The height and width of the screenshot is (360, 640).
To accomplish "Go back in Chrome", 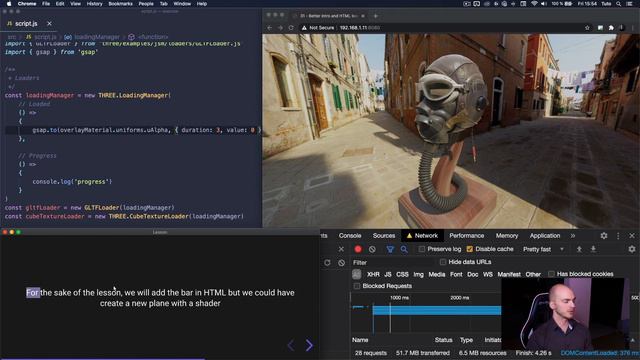I will [269, 28].
